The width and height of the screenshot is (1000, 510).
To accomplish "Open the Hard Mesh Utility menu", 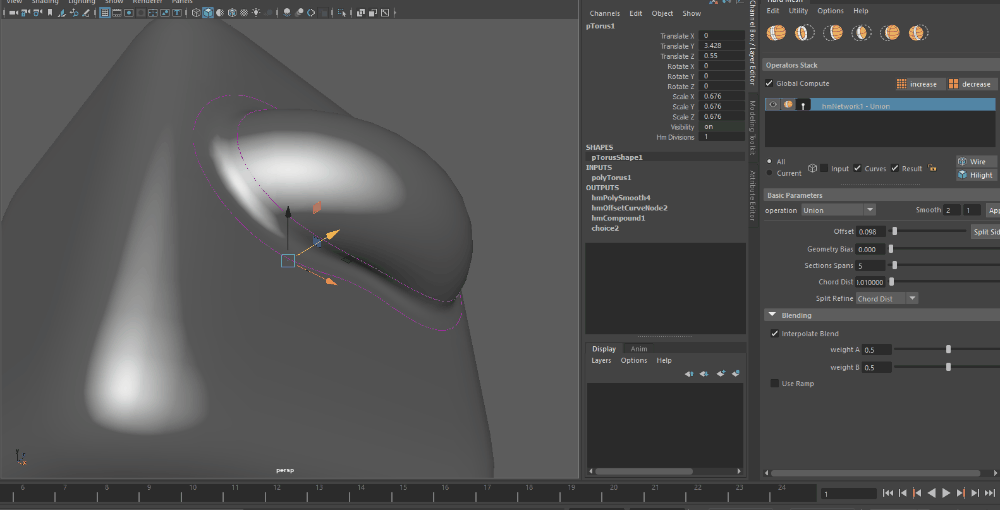I will [798, 11].
